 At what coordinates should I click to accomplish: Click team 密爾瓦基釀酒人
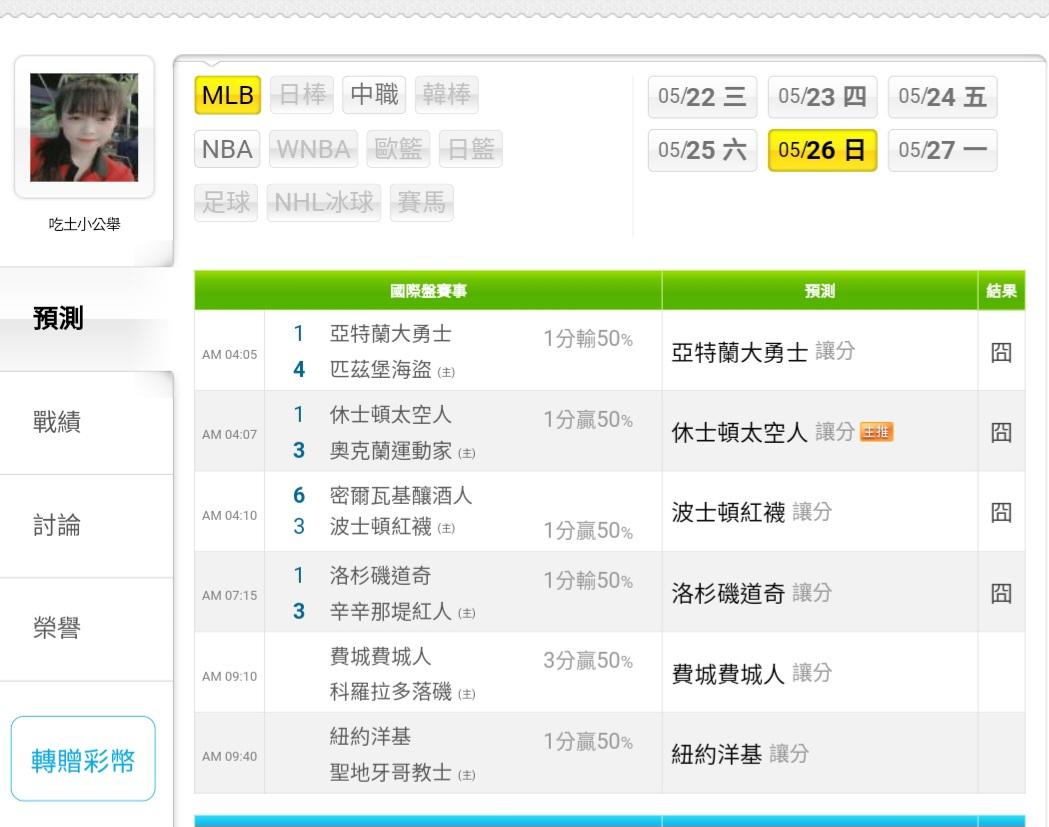(x=401, y=495)
